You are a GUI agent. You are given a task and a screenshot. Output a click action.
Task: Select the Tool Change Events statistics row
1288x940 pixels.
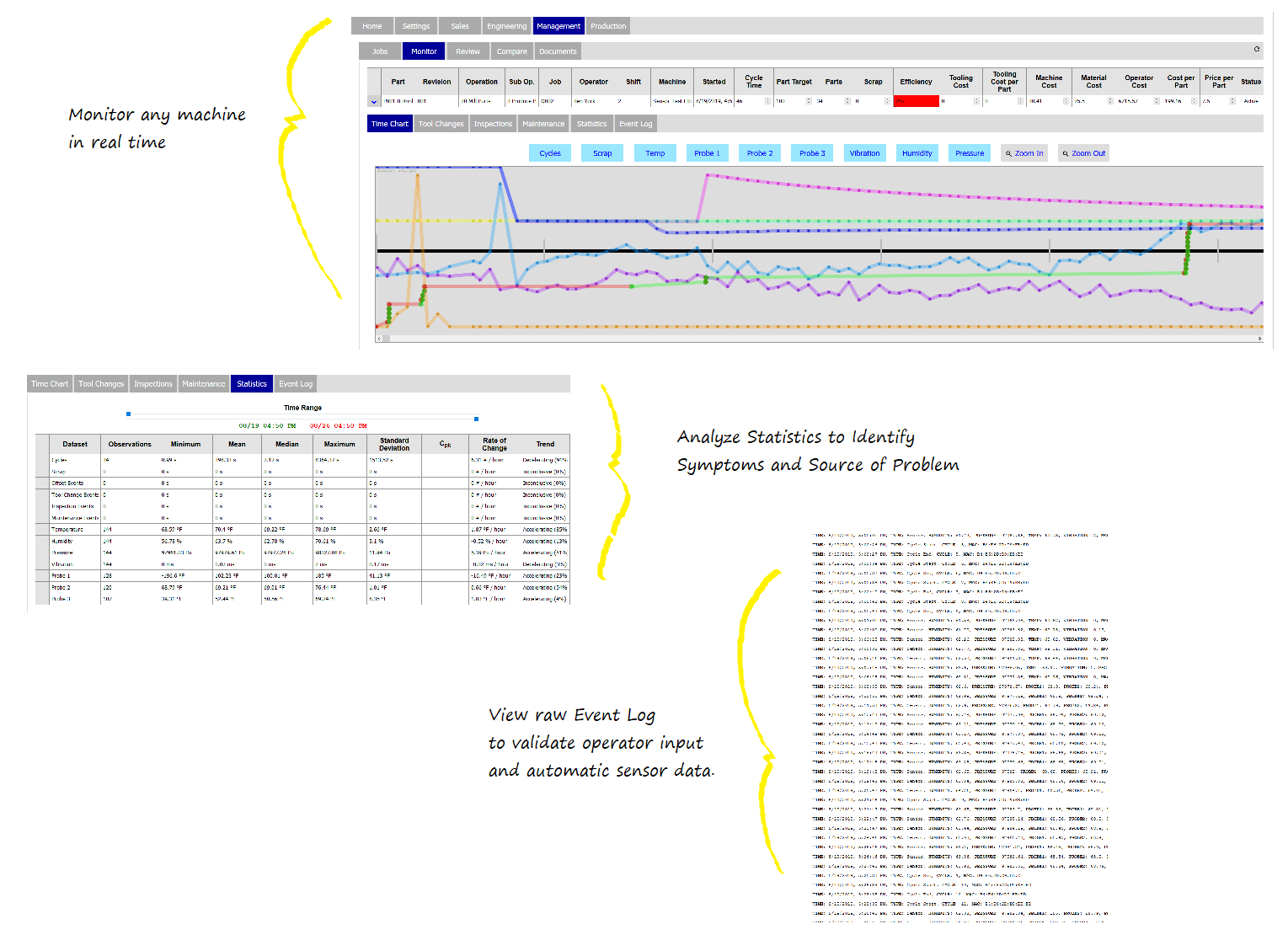[303, 495]
